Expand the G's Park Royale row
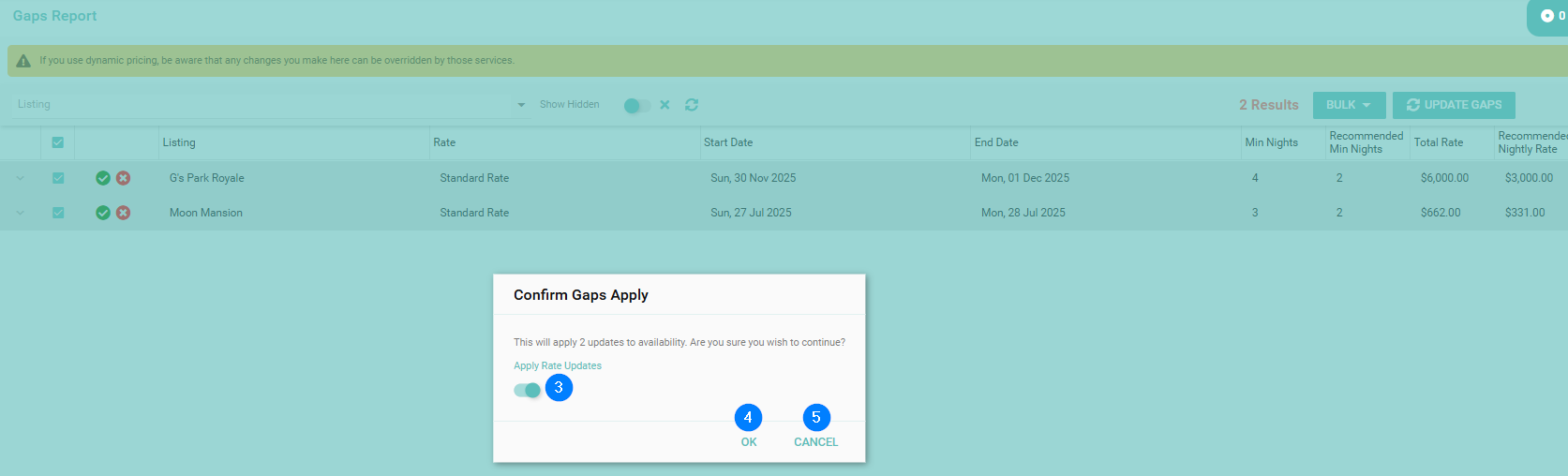1568x476 pixels. coord(20,178)
